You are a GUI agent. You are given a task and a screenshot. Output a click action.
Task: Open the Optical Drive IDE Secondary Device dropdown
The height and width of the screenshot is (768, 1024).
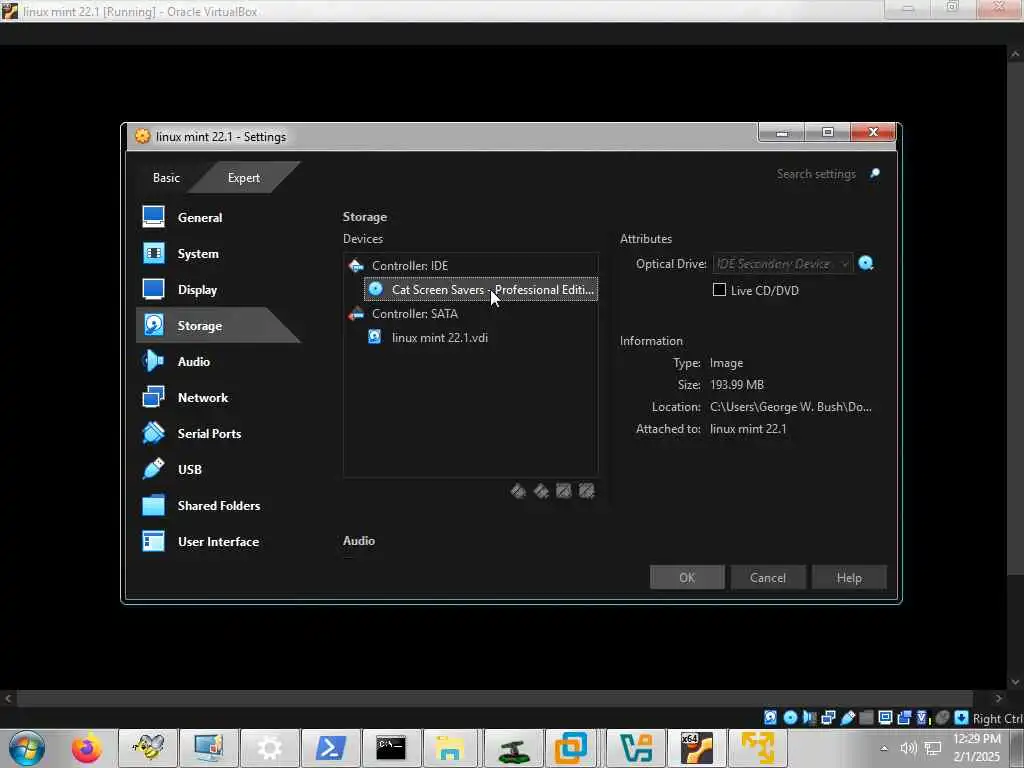pos(782,263)
